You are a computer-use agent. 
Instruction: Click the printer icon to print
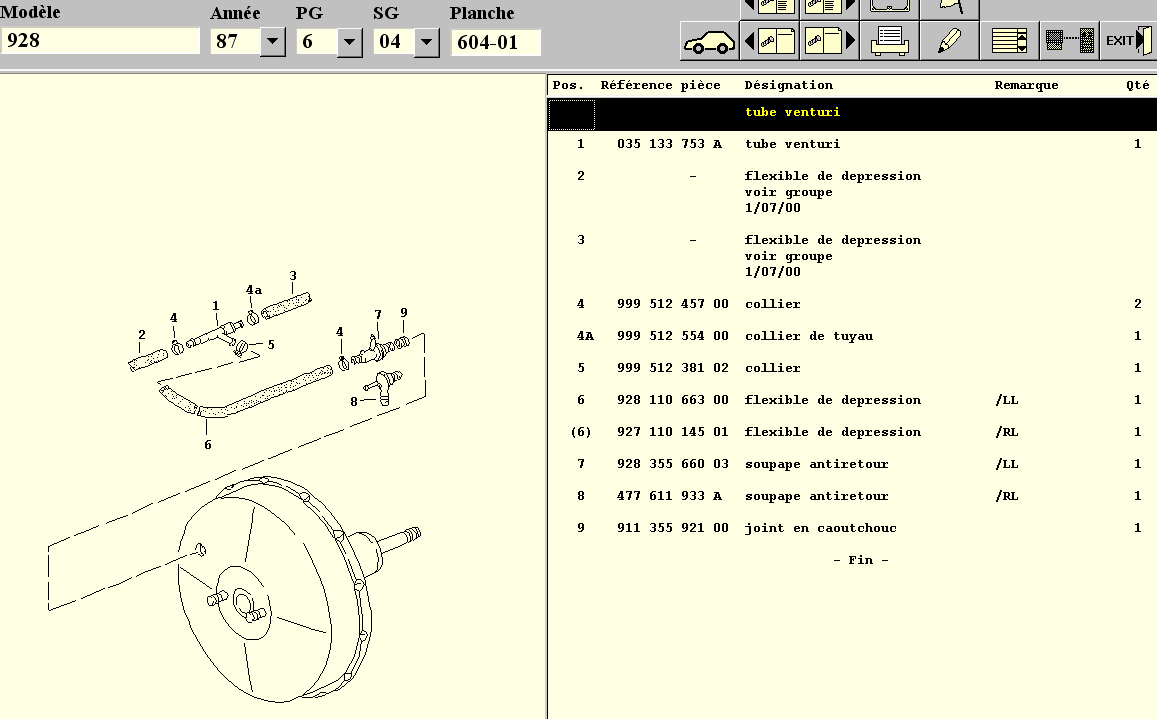pos(890,41)
